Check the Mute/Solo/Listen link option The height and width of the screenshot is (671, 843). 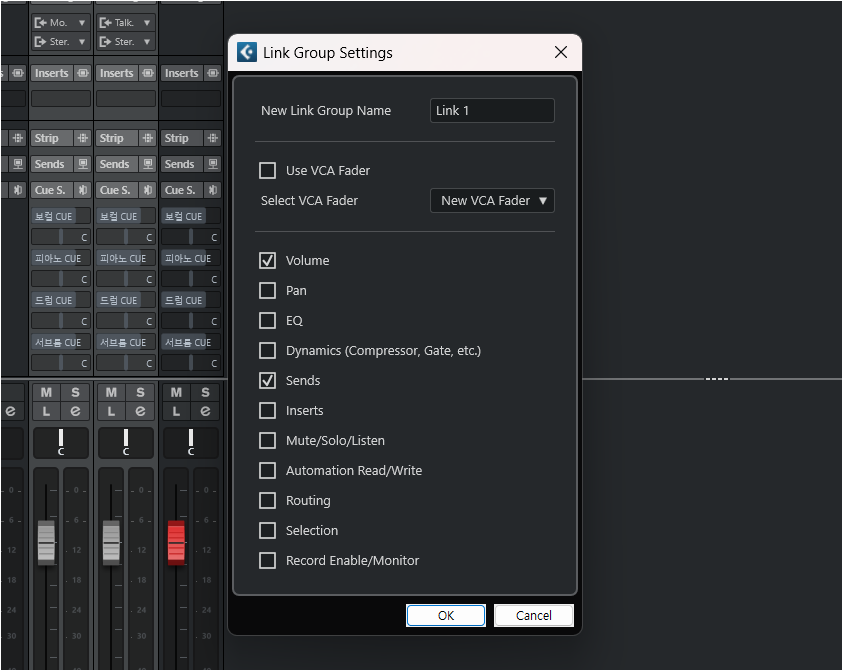268,441
